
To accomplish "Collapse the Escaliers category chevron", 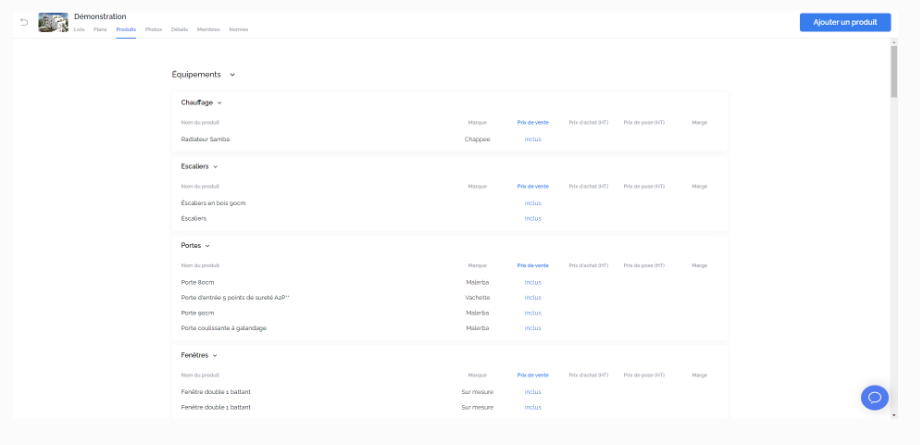I will [215, 167].
